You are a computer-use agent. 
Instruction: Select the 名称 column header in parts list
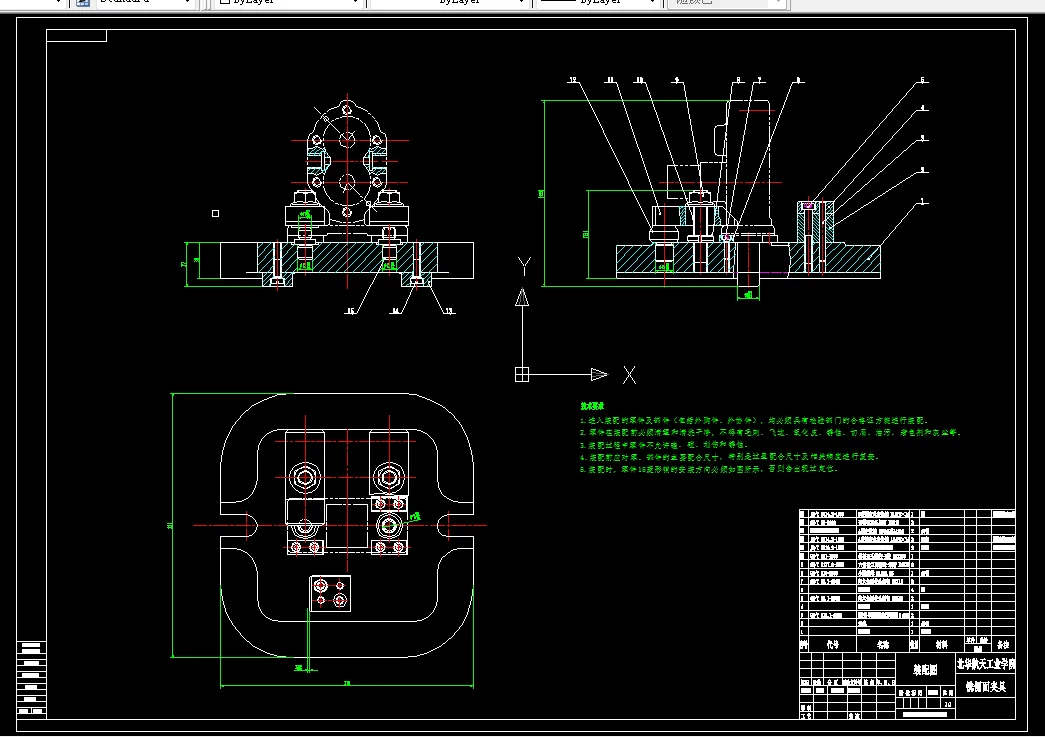click(x=883, y=644)
